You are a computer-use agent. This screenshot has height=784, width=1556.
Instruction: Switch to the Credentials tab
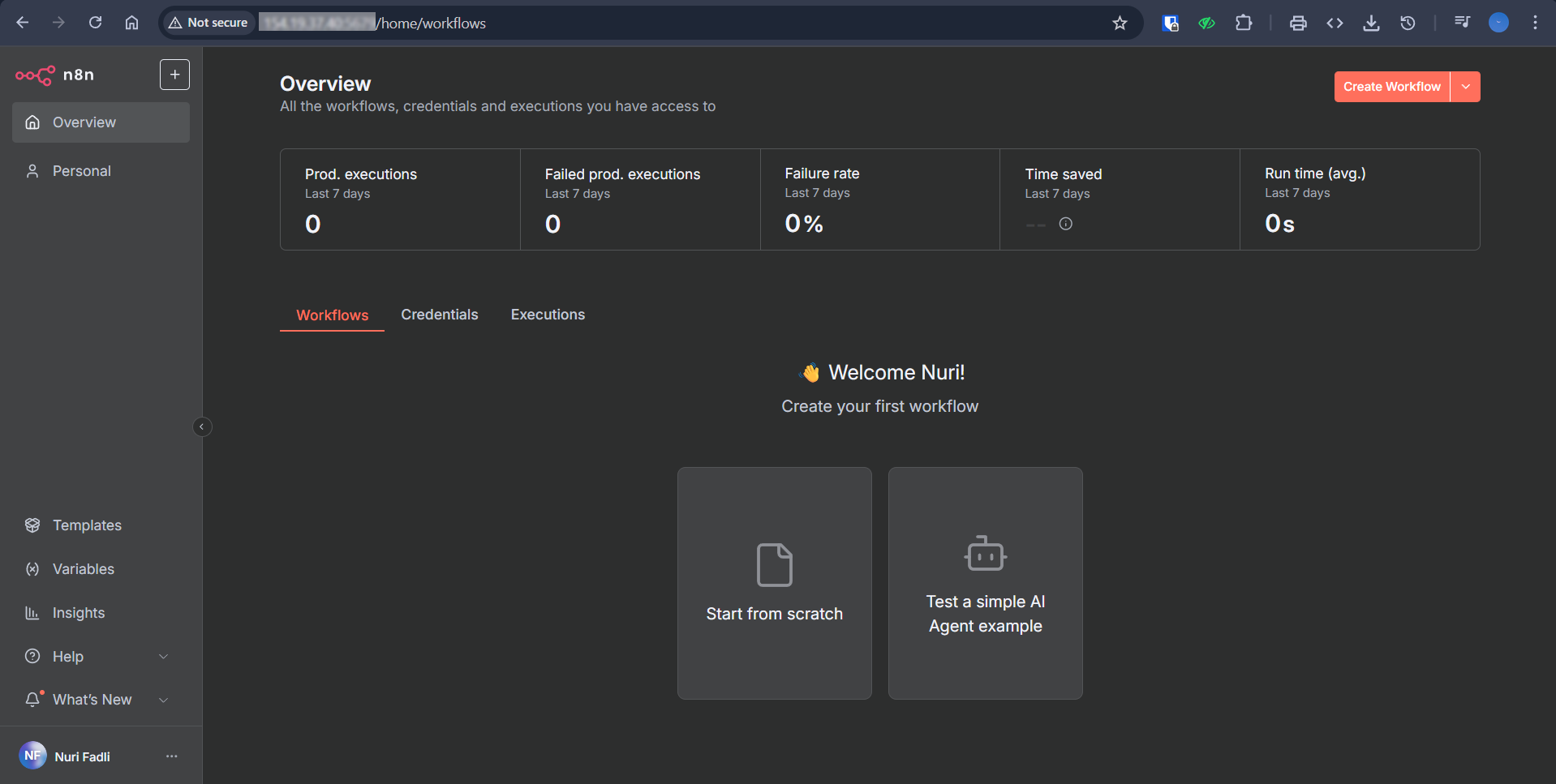439,315
